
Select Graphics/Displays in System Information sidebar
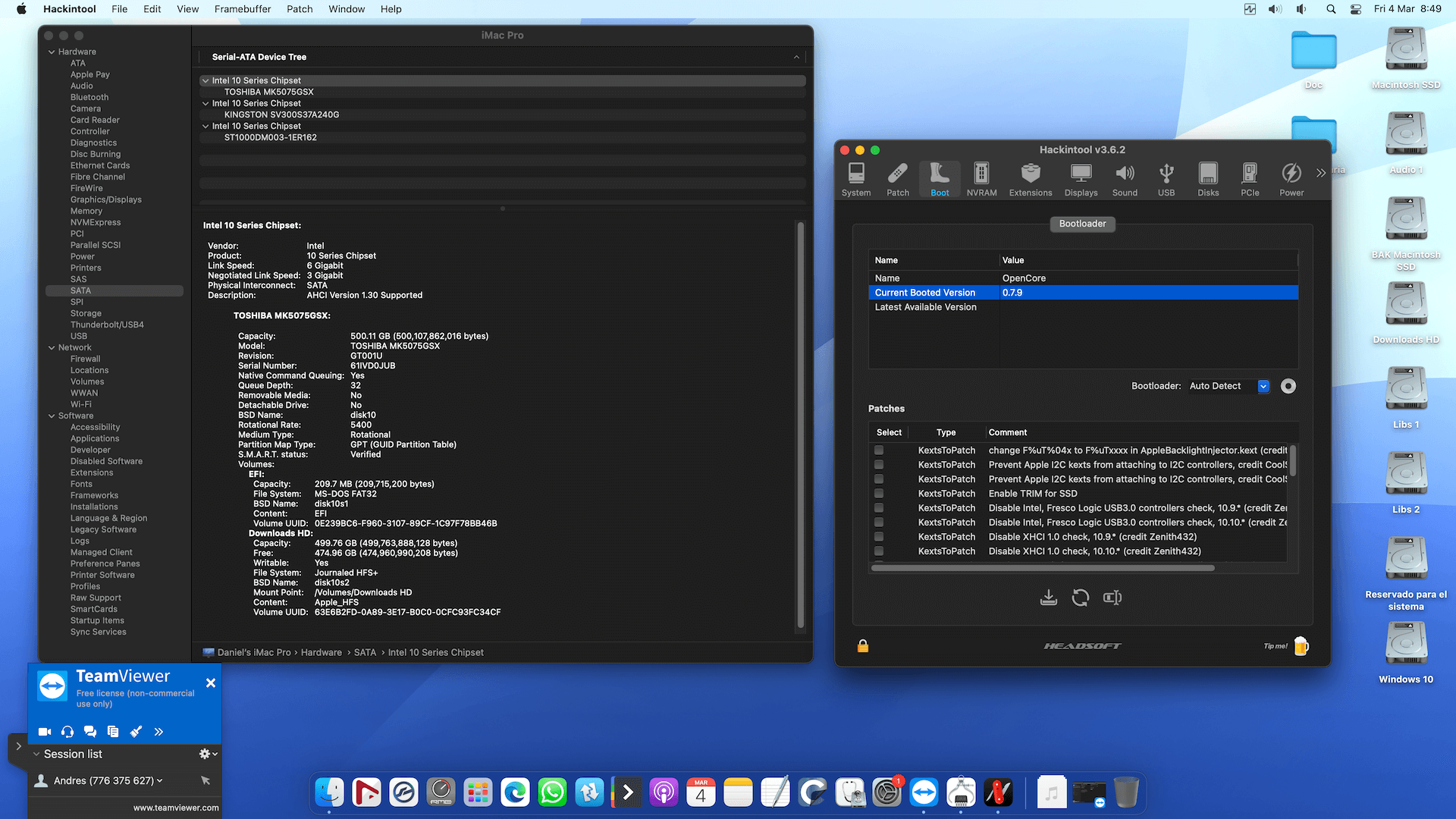click(106, 200)
